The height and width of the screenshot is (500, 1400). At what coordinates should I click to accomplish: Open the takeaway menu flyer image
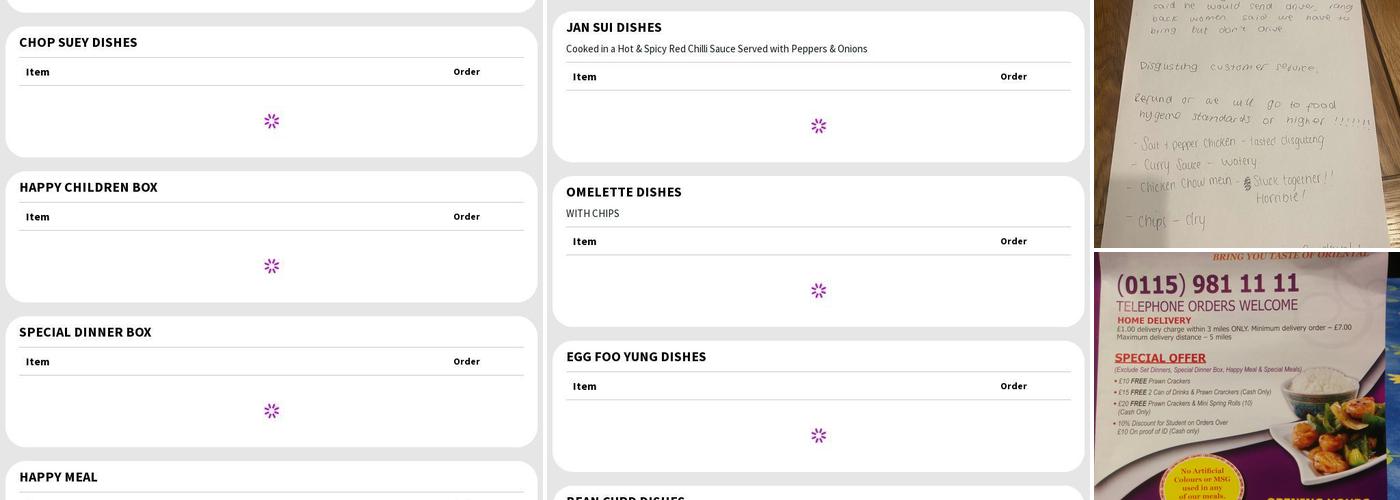coord(1246,376)
